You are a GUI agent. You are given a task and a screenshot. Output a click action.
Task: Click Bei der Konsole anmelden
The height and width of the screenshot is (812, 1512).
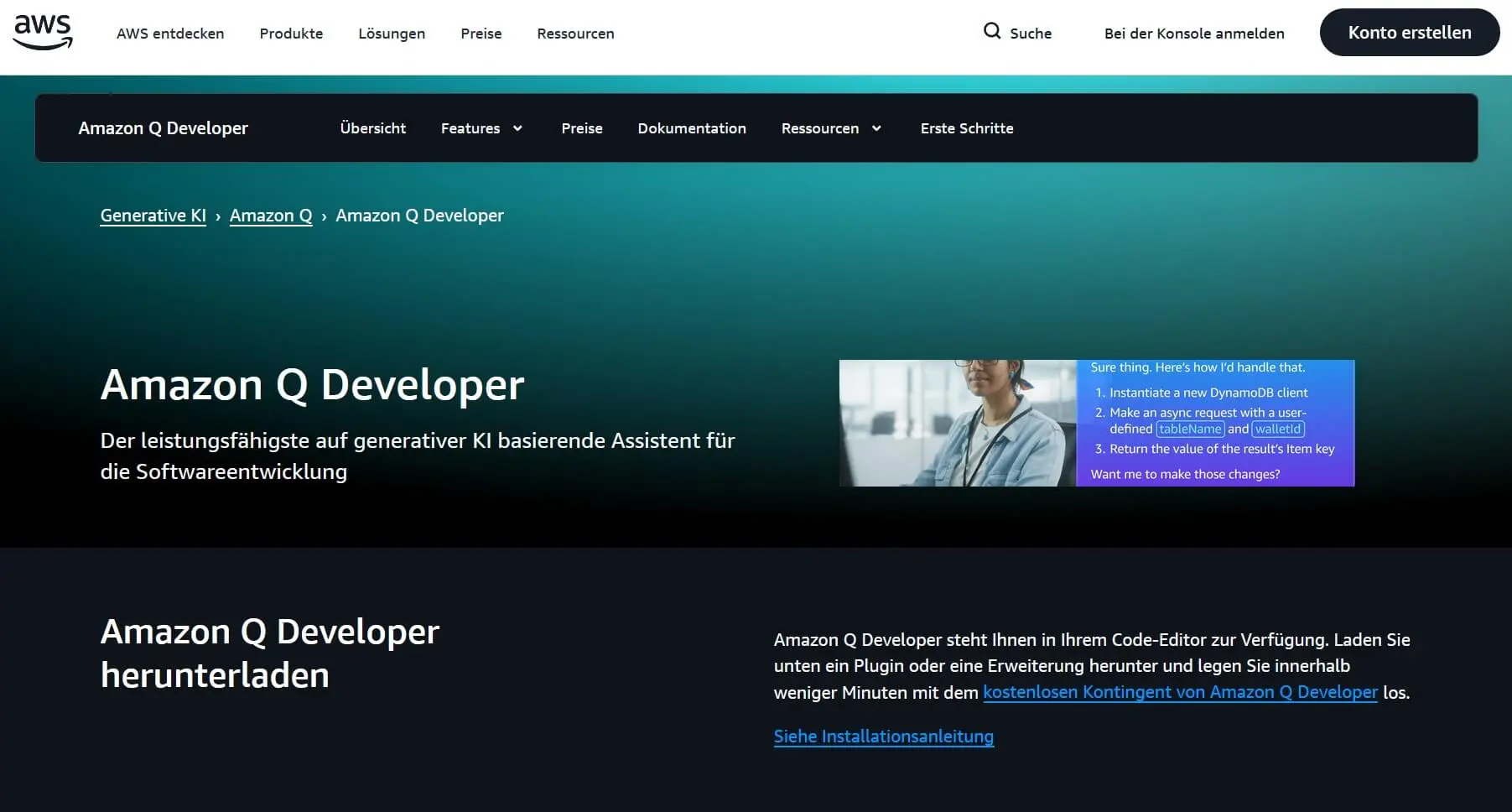pos(1194,34)
